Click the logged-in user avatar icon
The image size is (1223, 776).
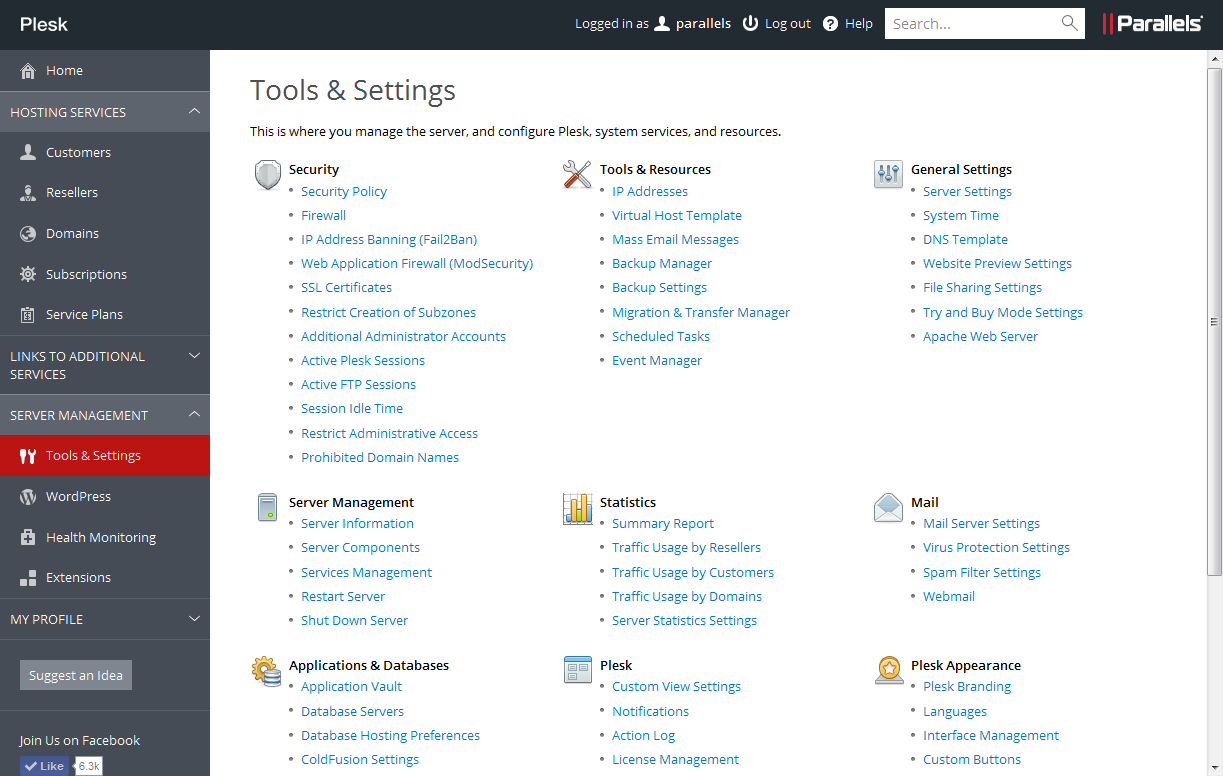[661, 23]
